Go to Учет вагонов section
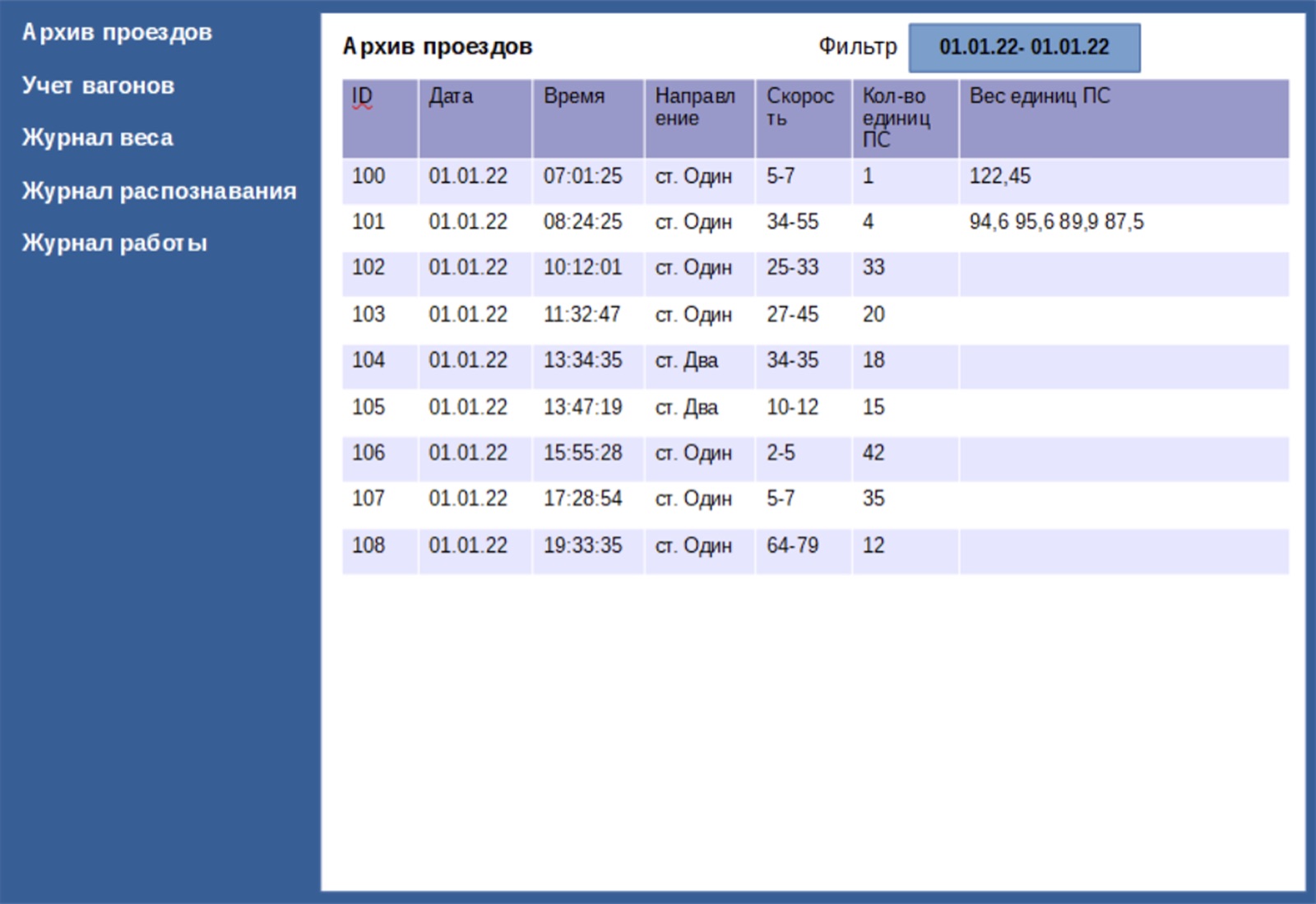The image size is (1316, 904). pyautogui.click(x=98, y=86)
